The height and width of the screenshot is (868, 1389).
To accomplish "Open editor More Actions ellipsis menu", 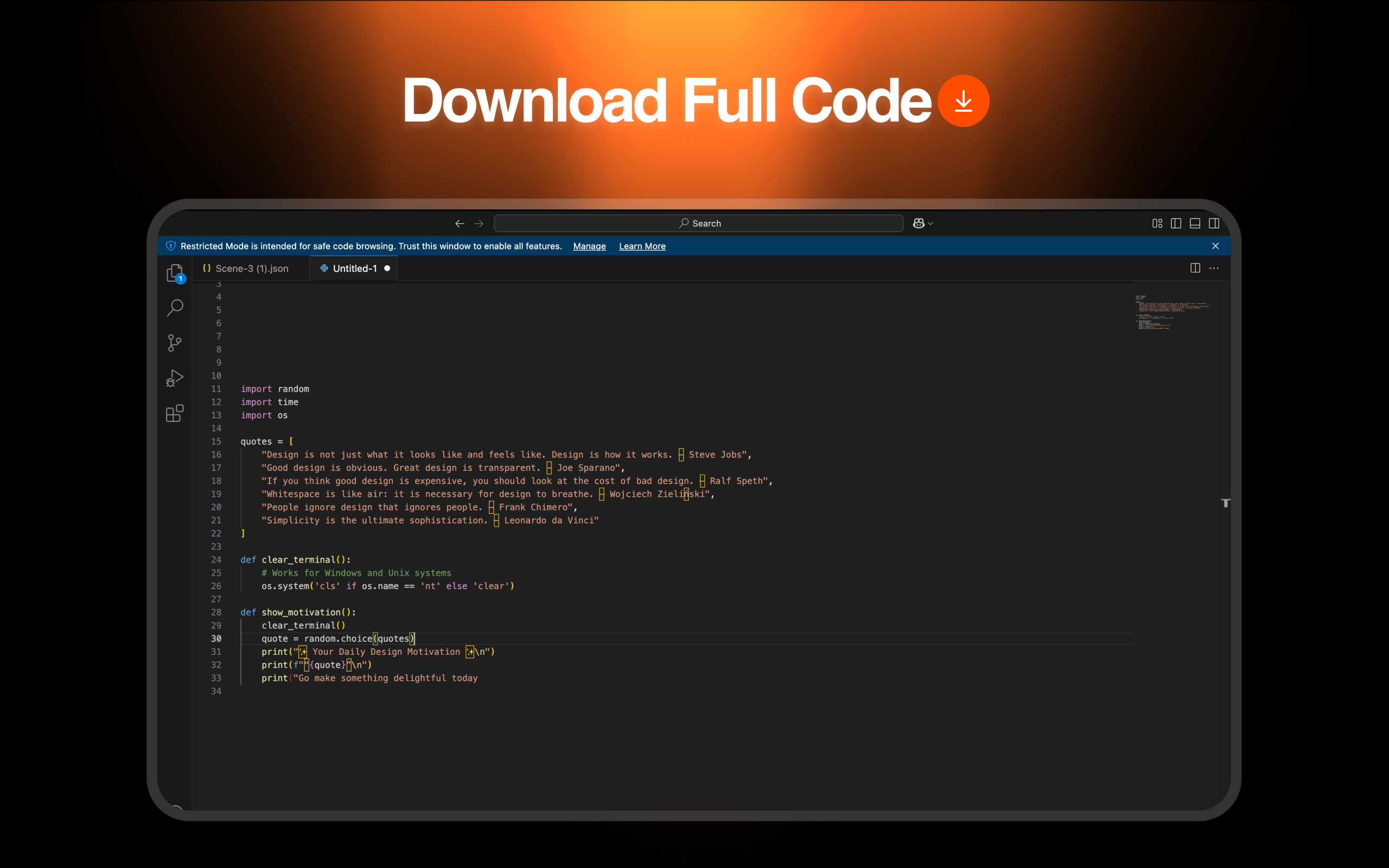I will (x=1214, y=268).
